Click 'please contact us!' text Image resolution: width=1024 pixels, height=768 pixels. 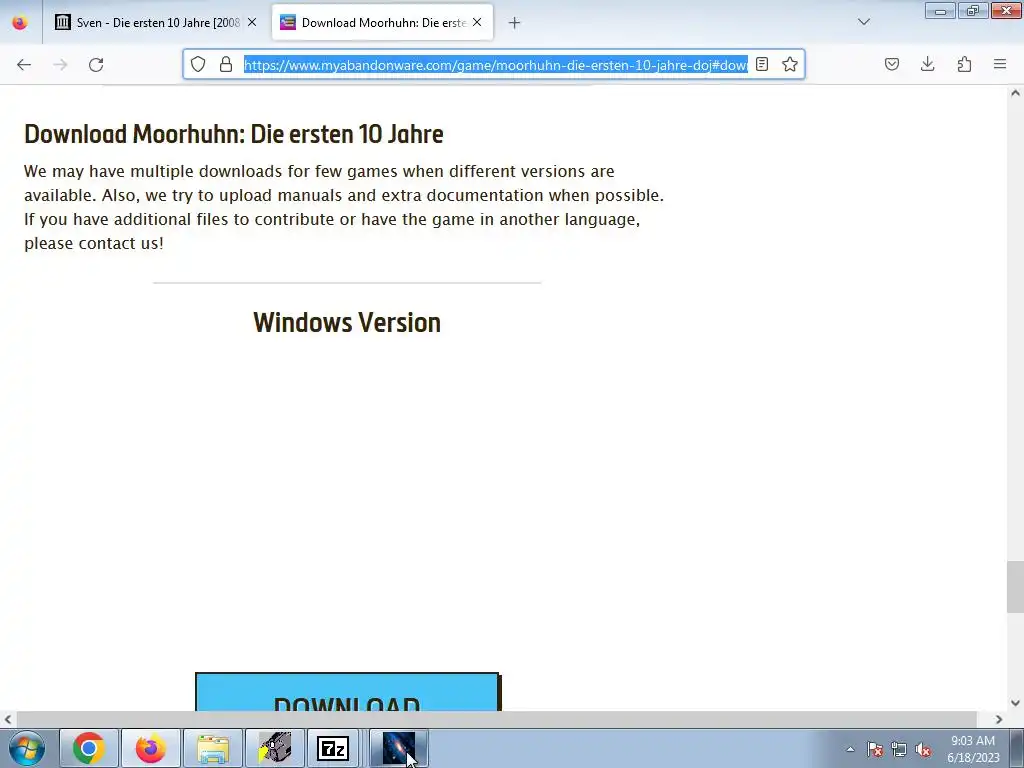point(94,244)
